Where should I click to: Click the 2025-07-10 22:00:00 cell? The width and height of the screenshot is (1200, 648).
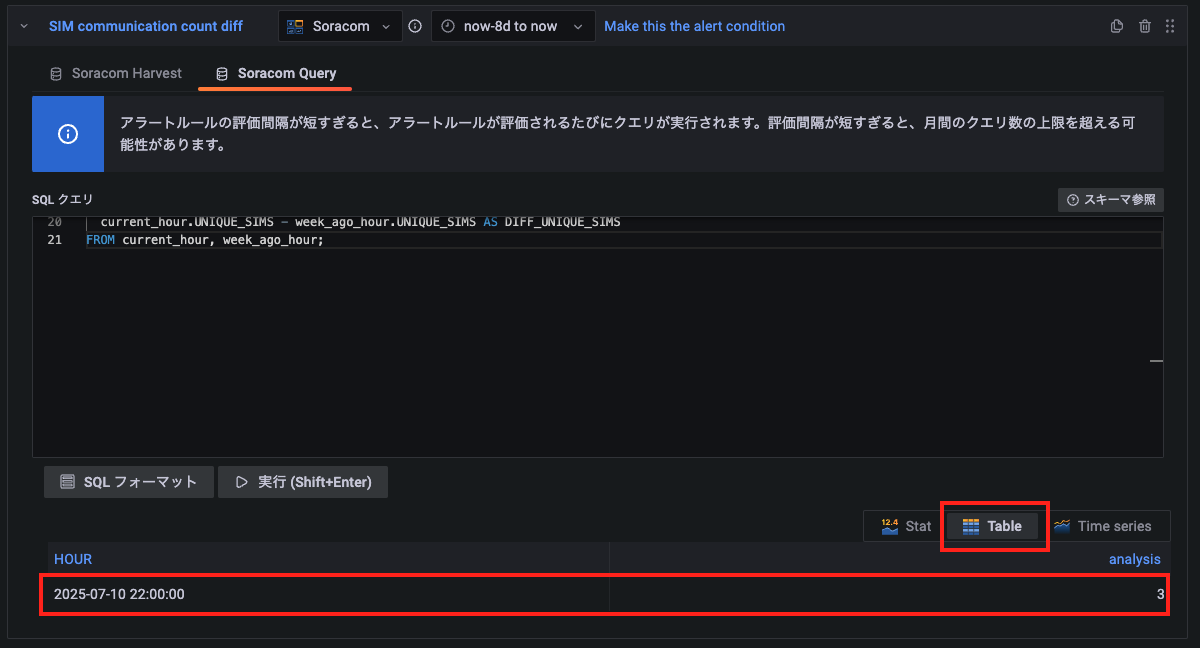[328, 594]
